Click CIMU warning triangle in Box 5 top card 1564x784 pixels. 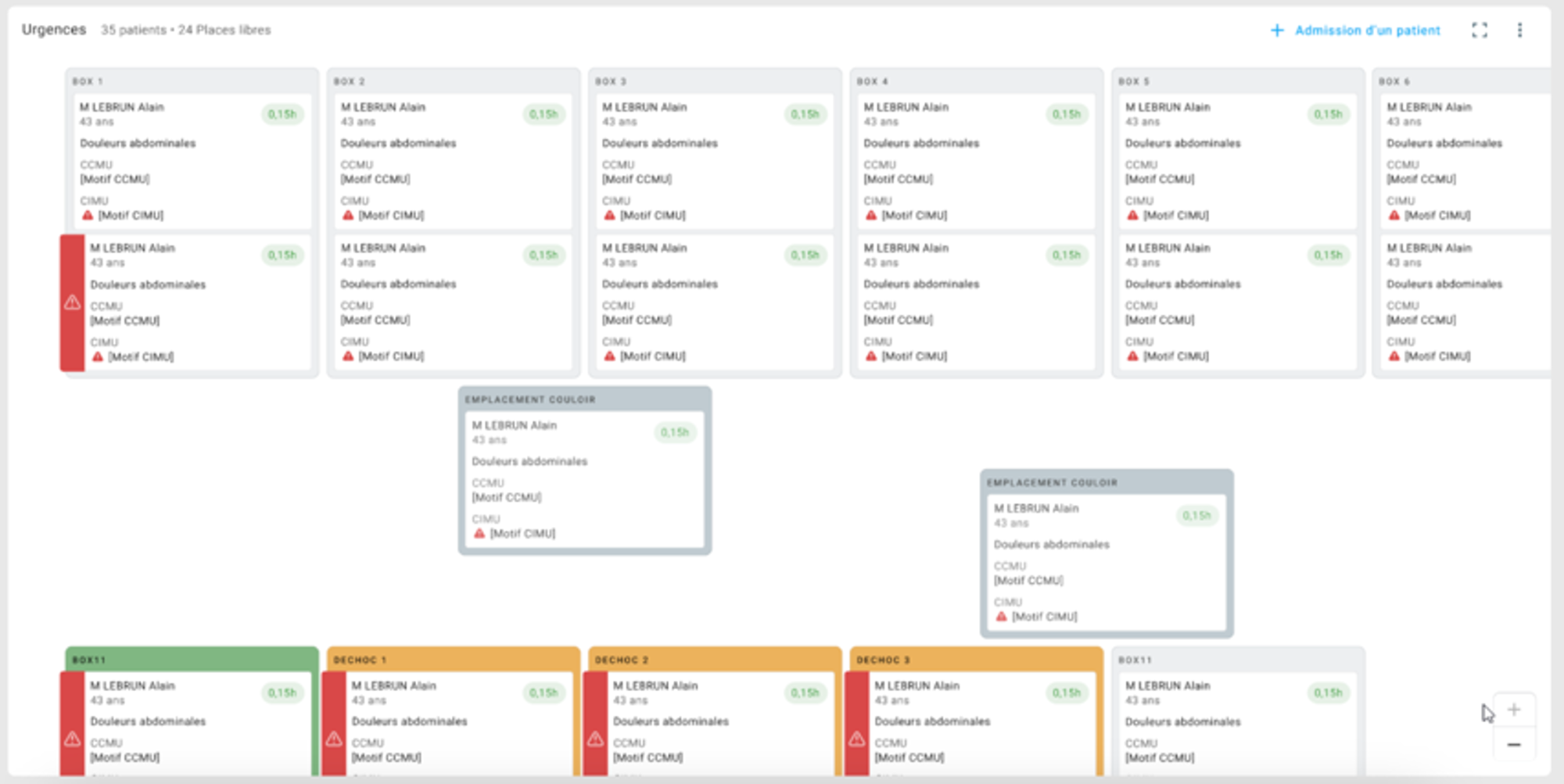[1133, 215]
